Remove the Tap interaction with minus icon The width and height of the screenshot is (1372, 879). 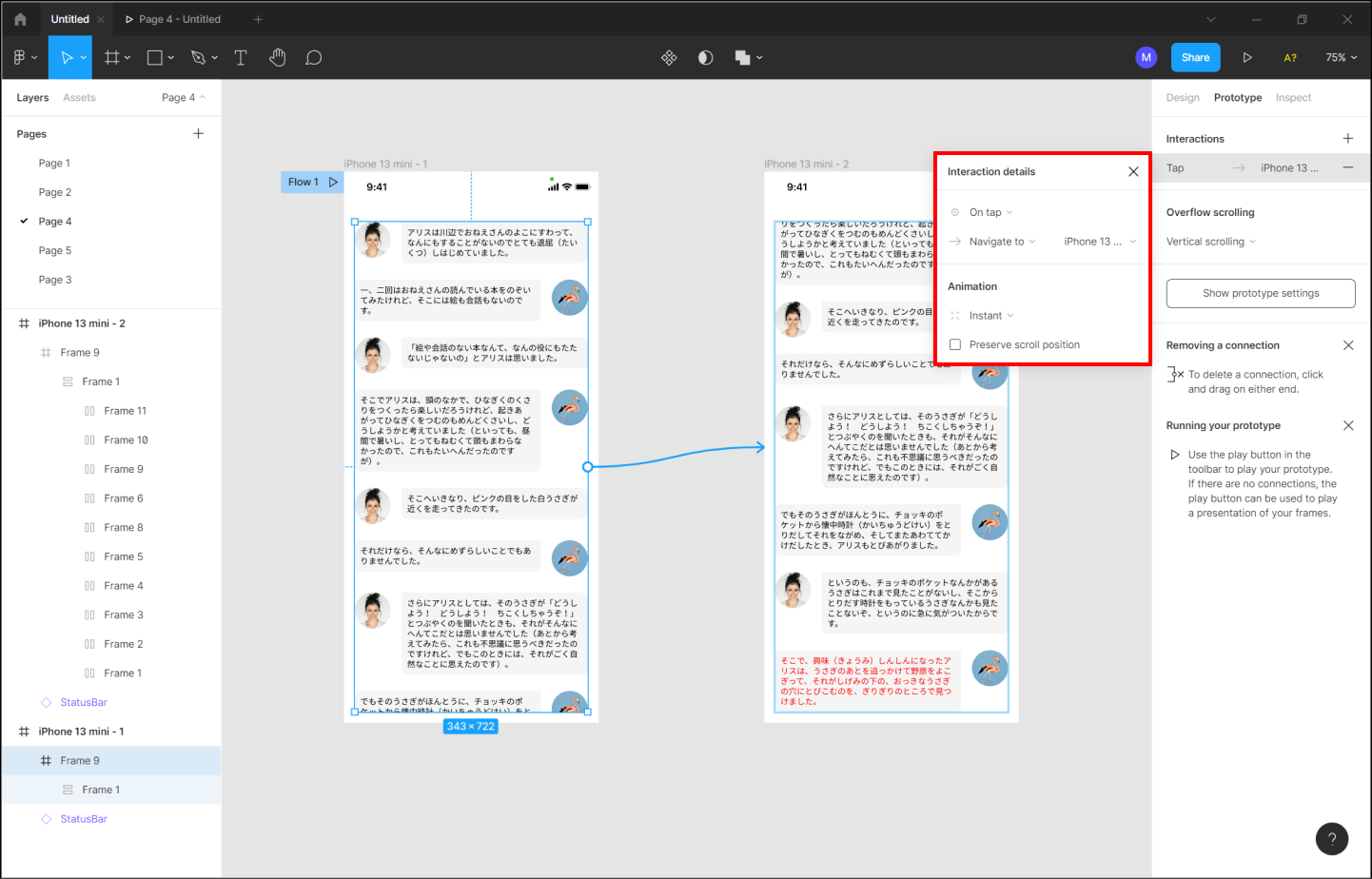(x=1347, y=167)
